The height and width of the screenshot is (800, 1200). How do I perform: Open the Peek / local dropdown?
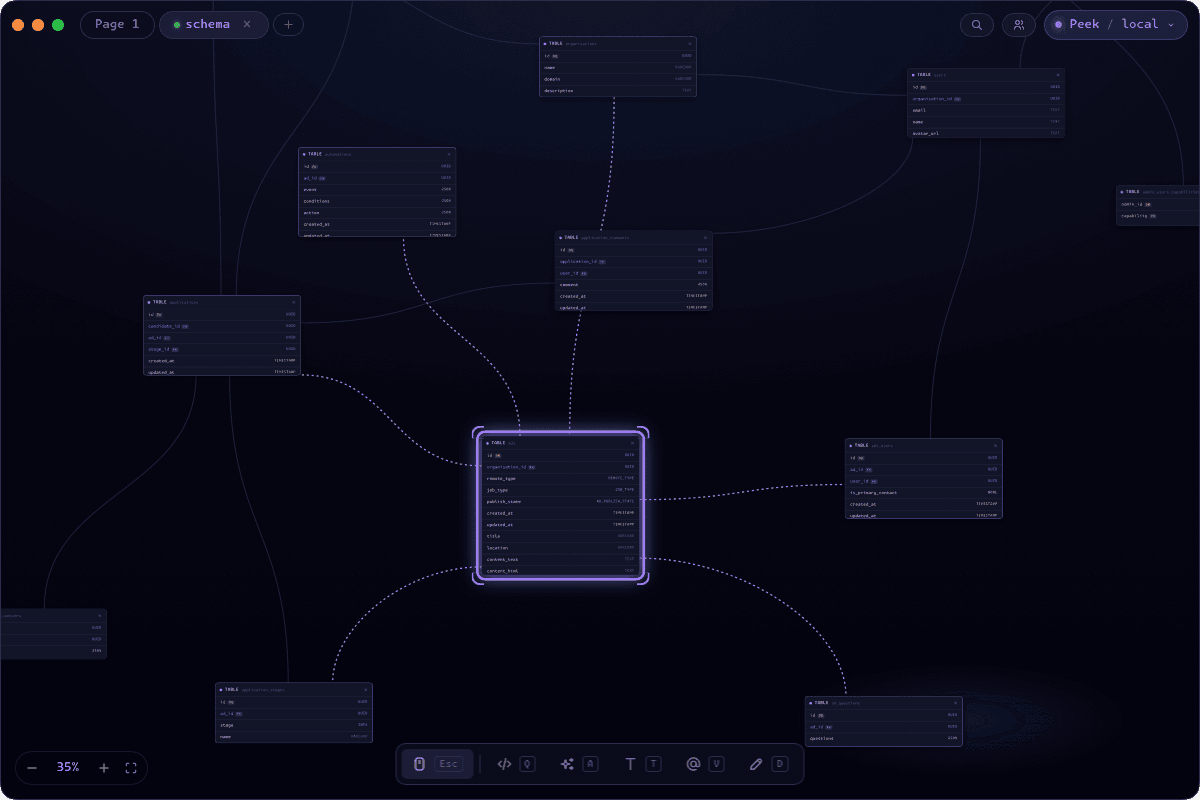pos(1116,25)
